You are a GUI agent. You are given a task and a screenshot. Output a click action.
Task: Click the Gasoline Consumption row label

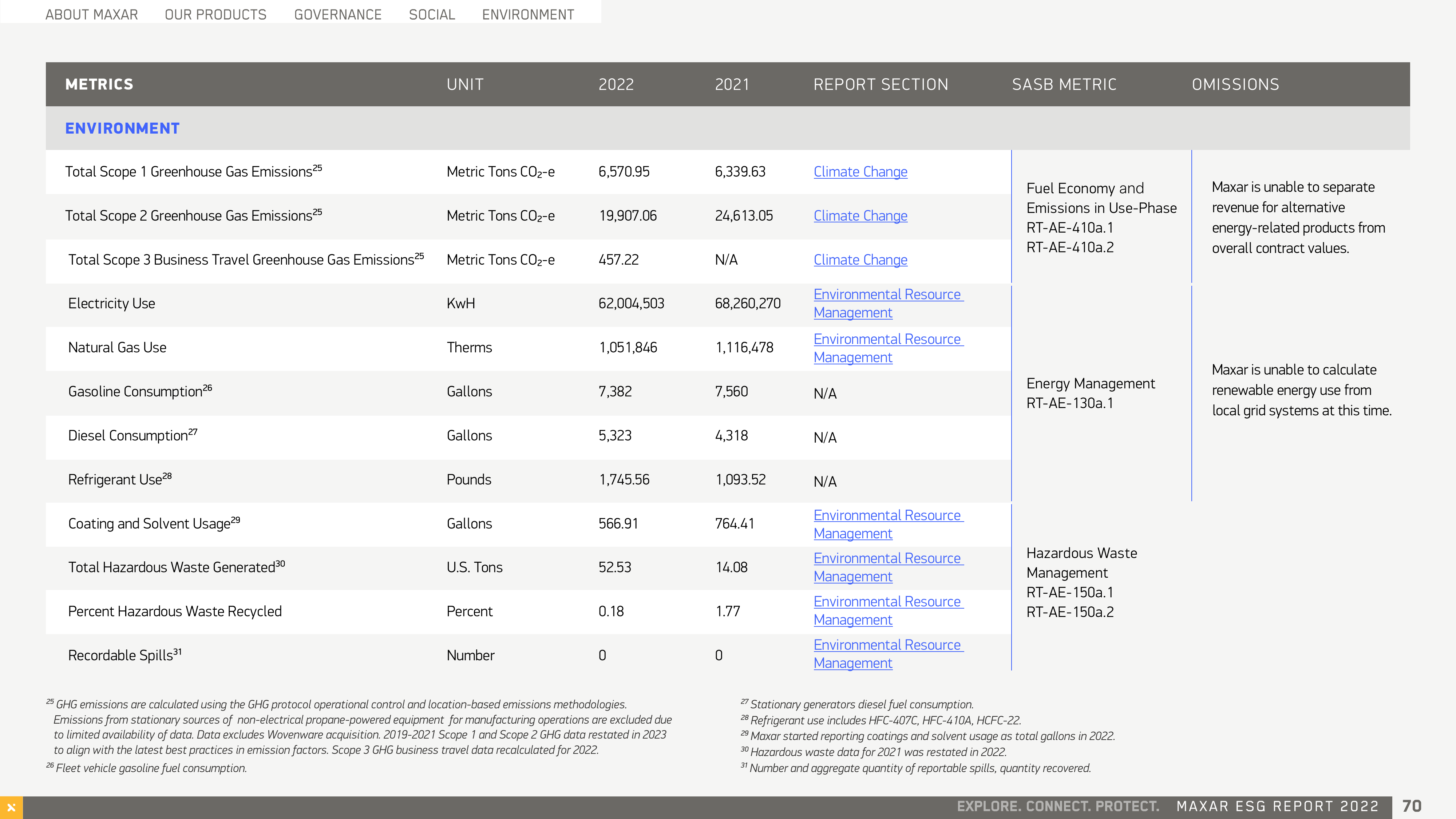point(140,391)
